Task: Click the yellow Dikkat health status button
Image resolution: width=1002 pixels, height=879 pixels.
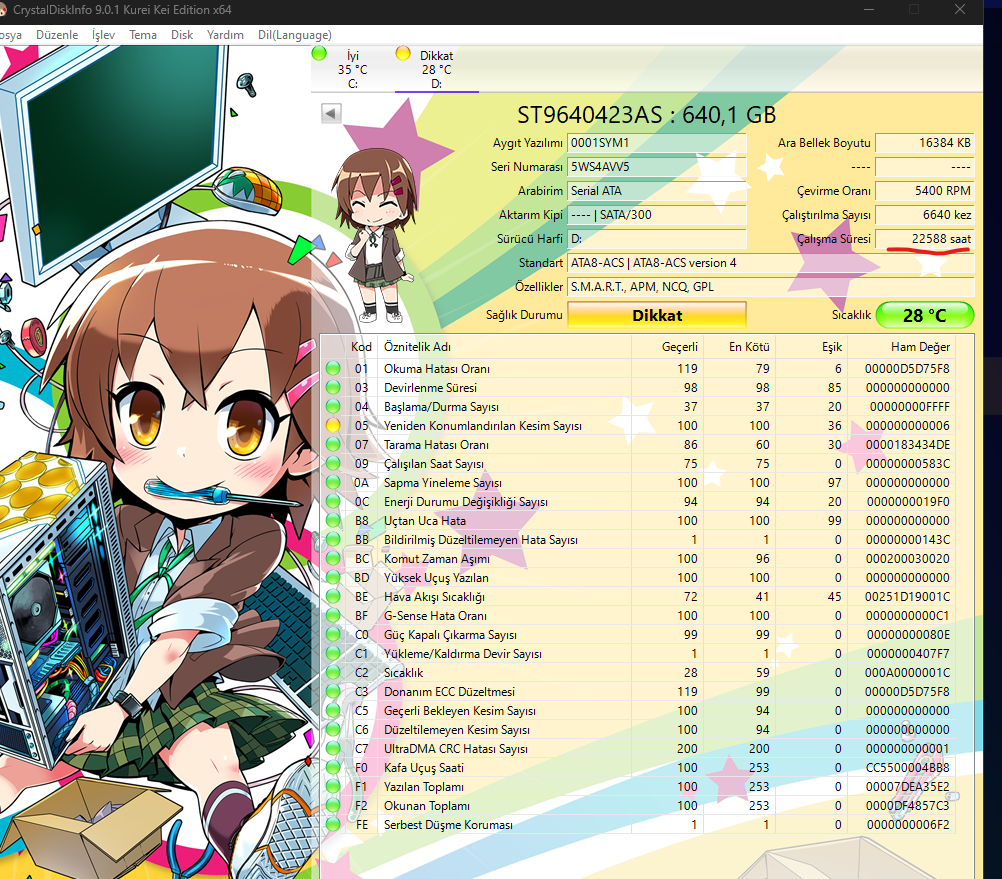Action: pyautogui.click(x=657, y=315)
